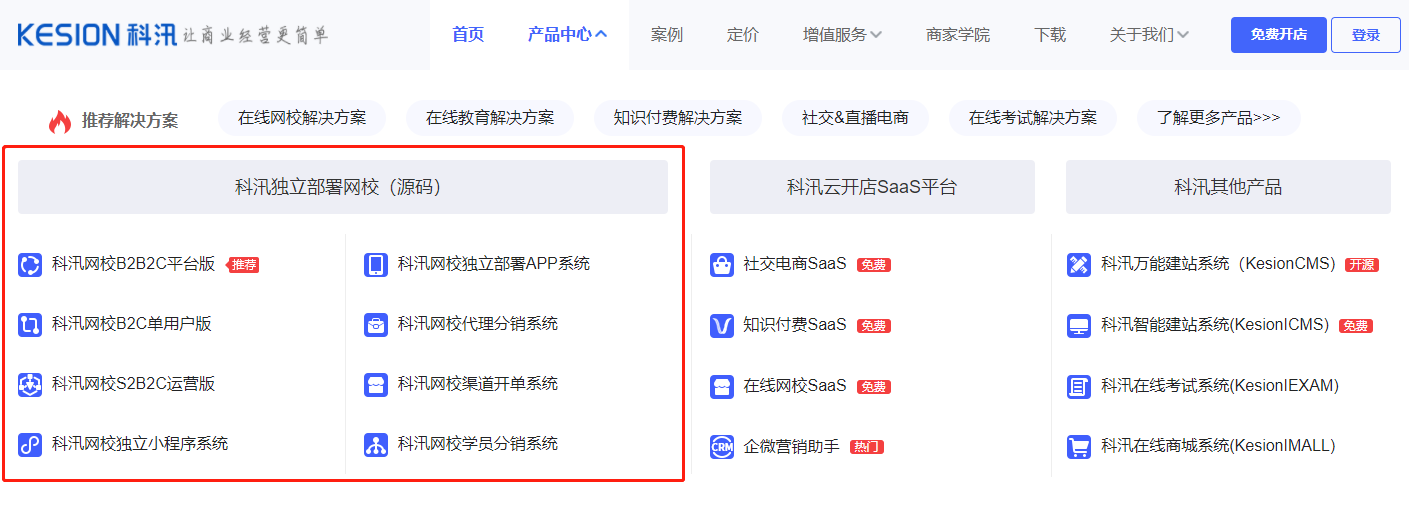
Task: Click the CRM icon for 企微营销助手
Action: point(722,447)
